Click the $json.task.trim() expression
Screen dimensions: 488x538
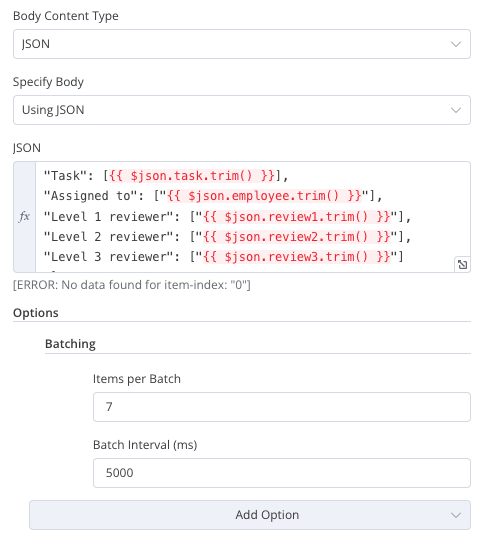click(x=192, y=176)
